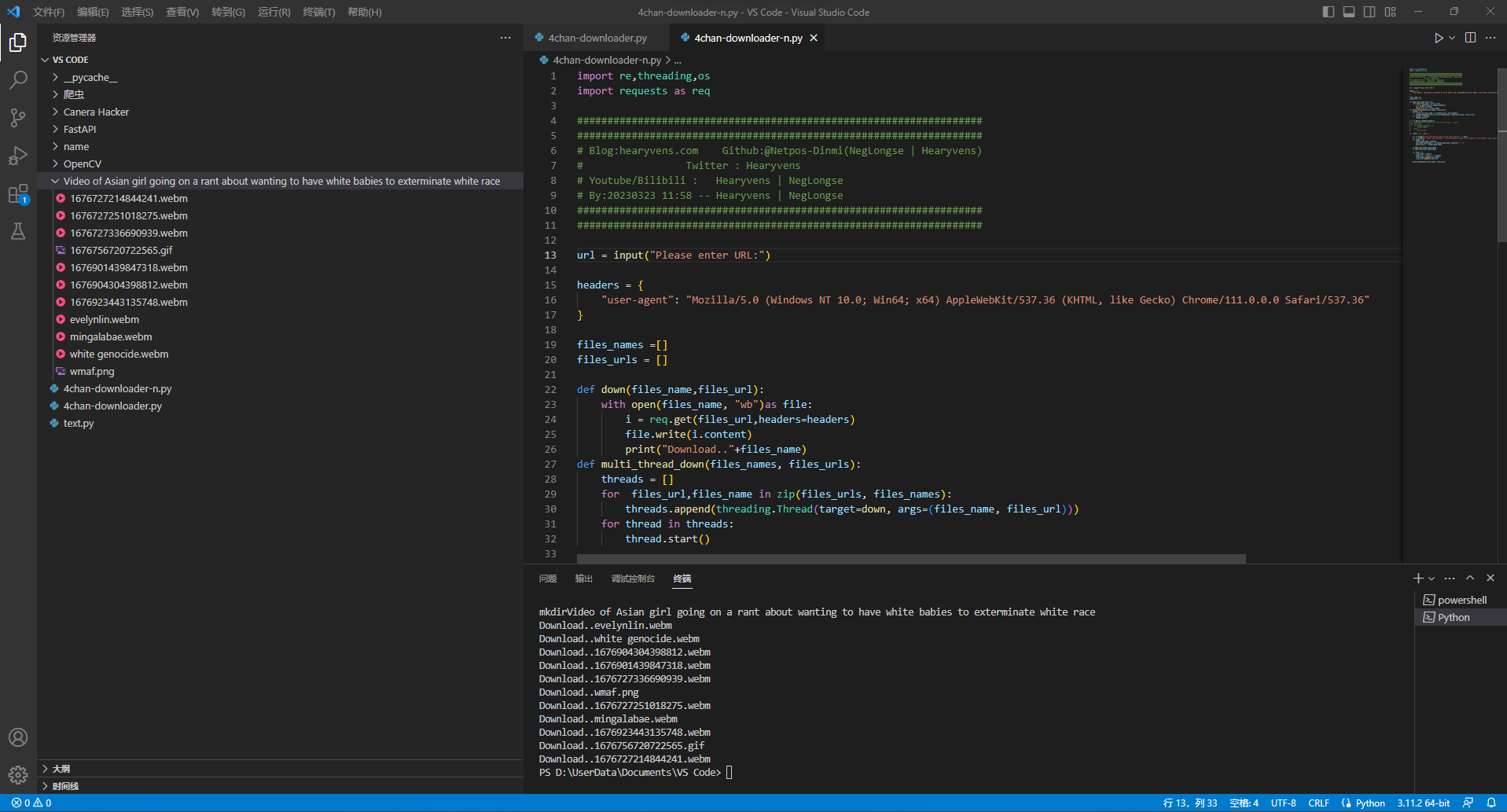Maximize the panel size chevron
This screenshot has width=1507, height=812.
tap(1470, 578)
